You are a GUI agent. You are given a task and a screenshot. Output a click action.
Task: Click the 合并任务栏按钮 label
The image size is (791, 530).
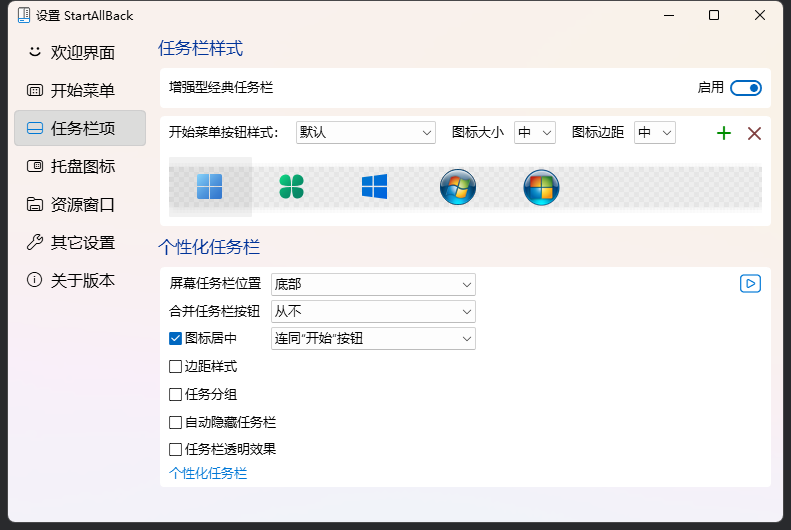[214, 311]
